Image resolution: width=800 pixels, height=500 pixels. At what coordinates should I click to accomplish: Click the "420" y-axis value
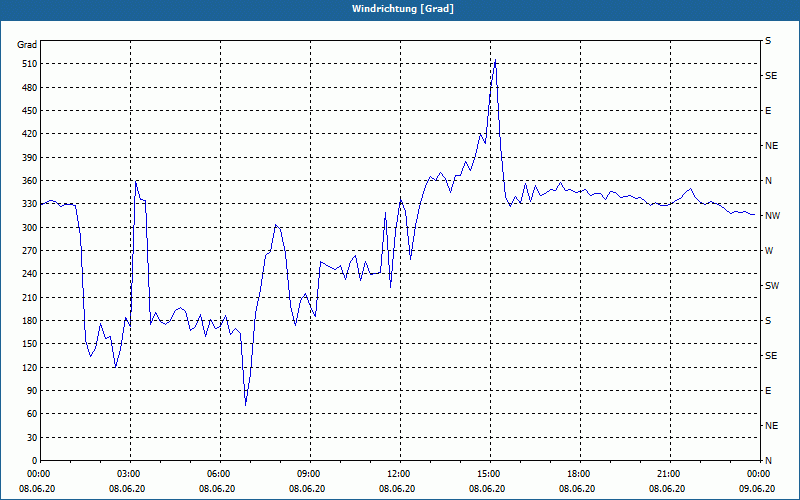click(30, 134)
